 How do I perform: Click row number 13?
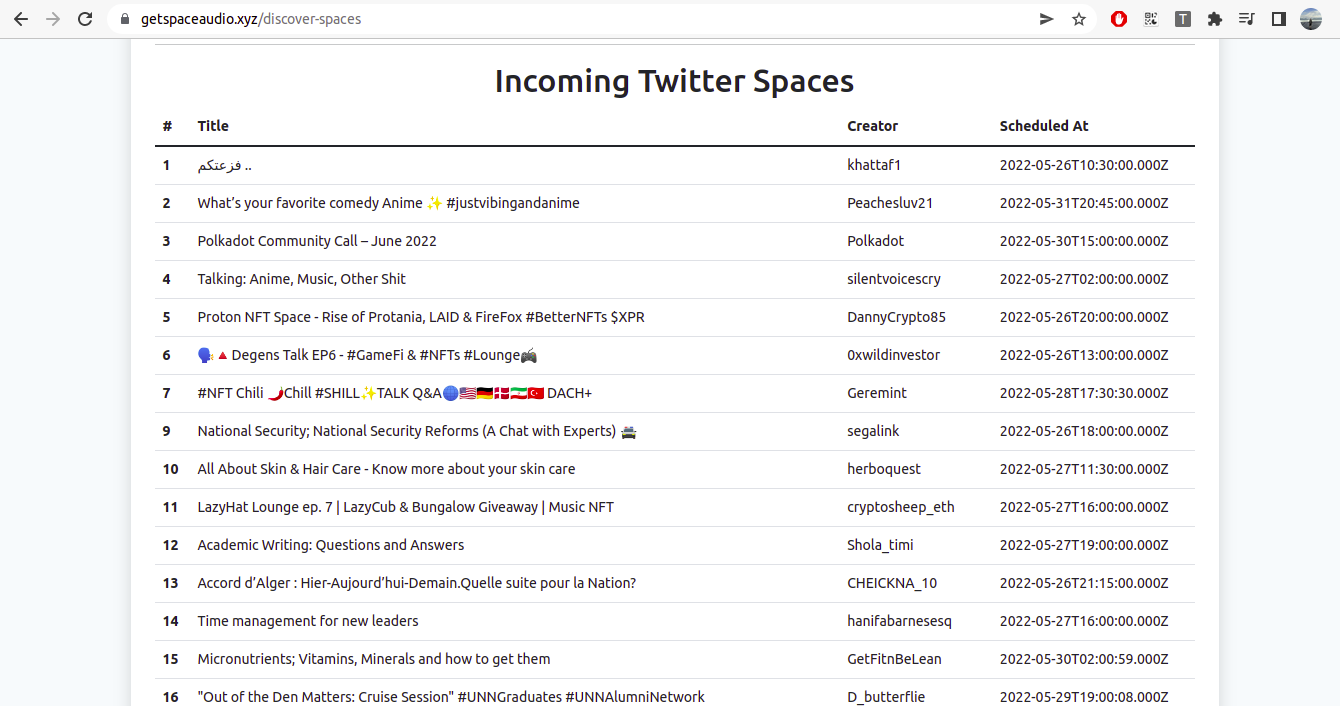tap(170, 583)
